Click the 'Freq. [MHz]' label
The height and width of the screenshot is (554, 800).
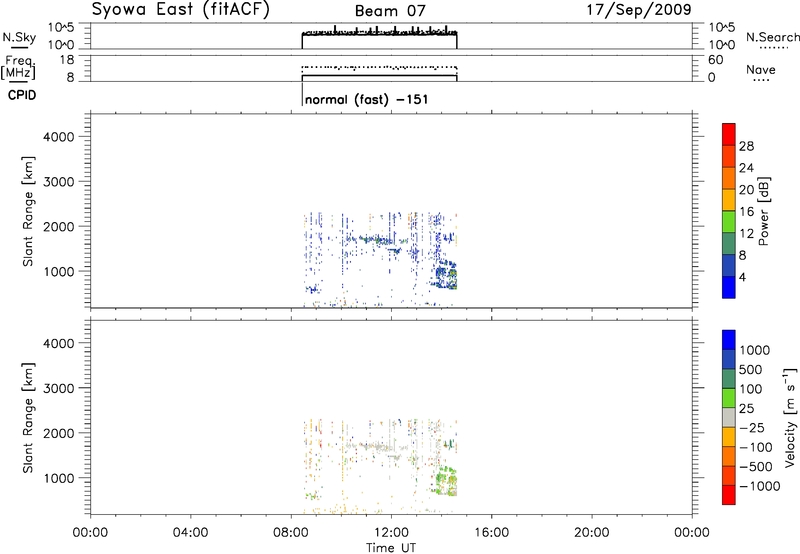[x=19, y=67]
